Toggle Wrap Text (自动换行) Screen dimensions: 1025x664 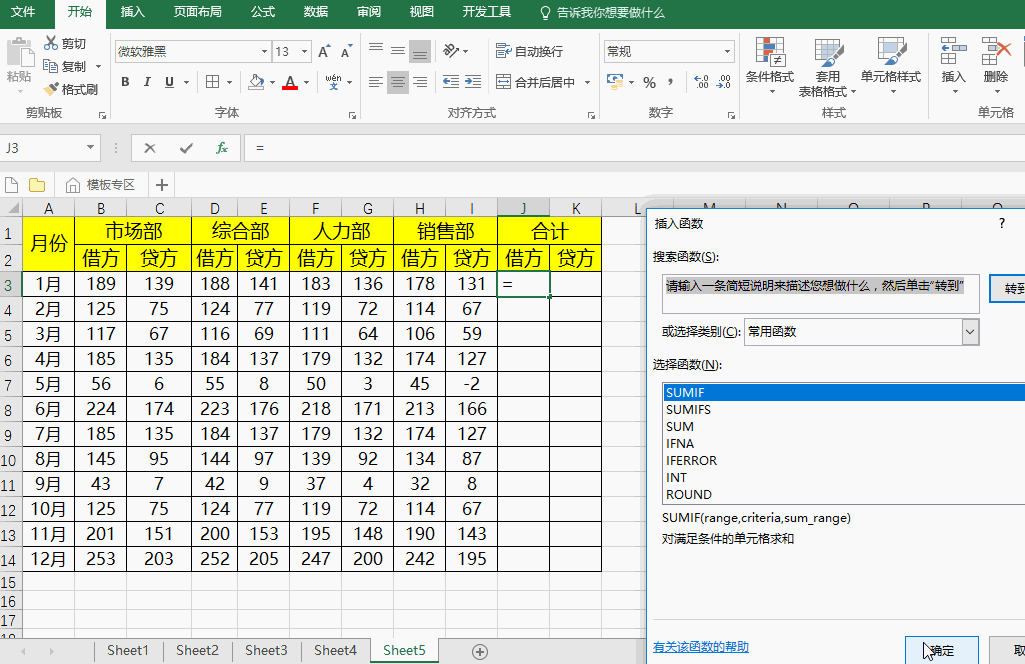point(529,52)
